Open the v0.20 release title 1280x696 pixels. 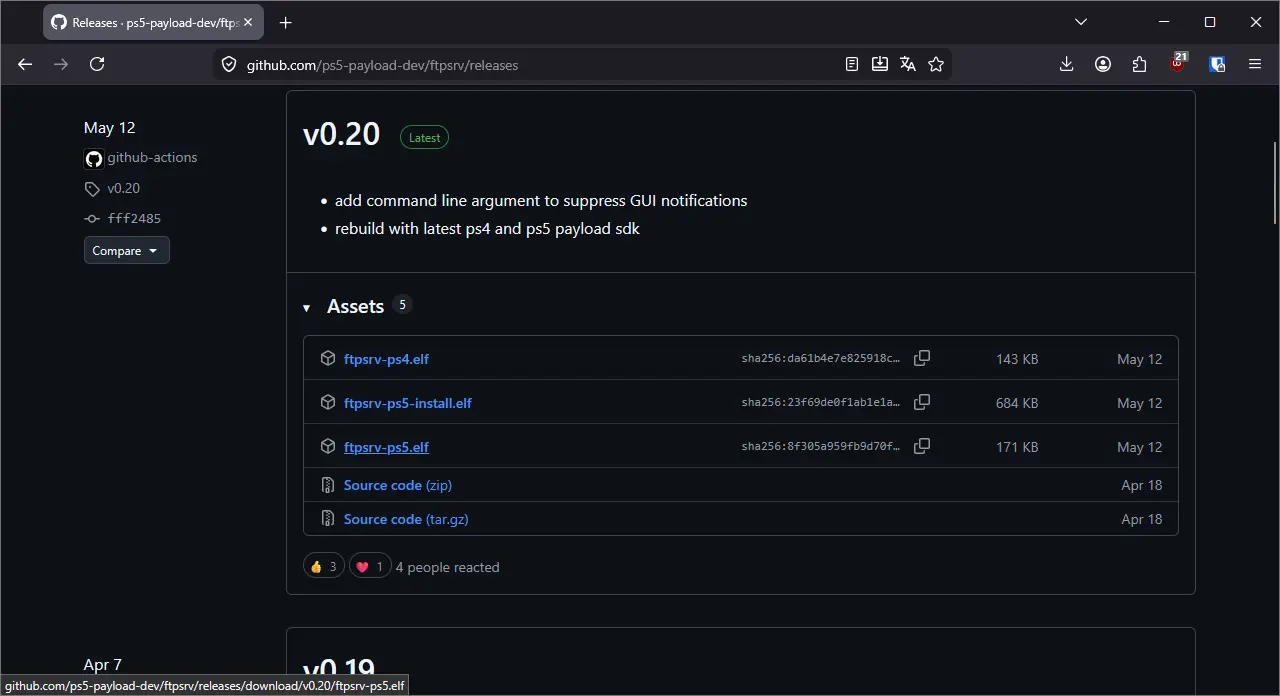[x=342, y=135]
